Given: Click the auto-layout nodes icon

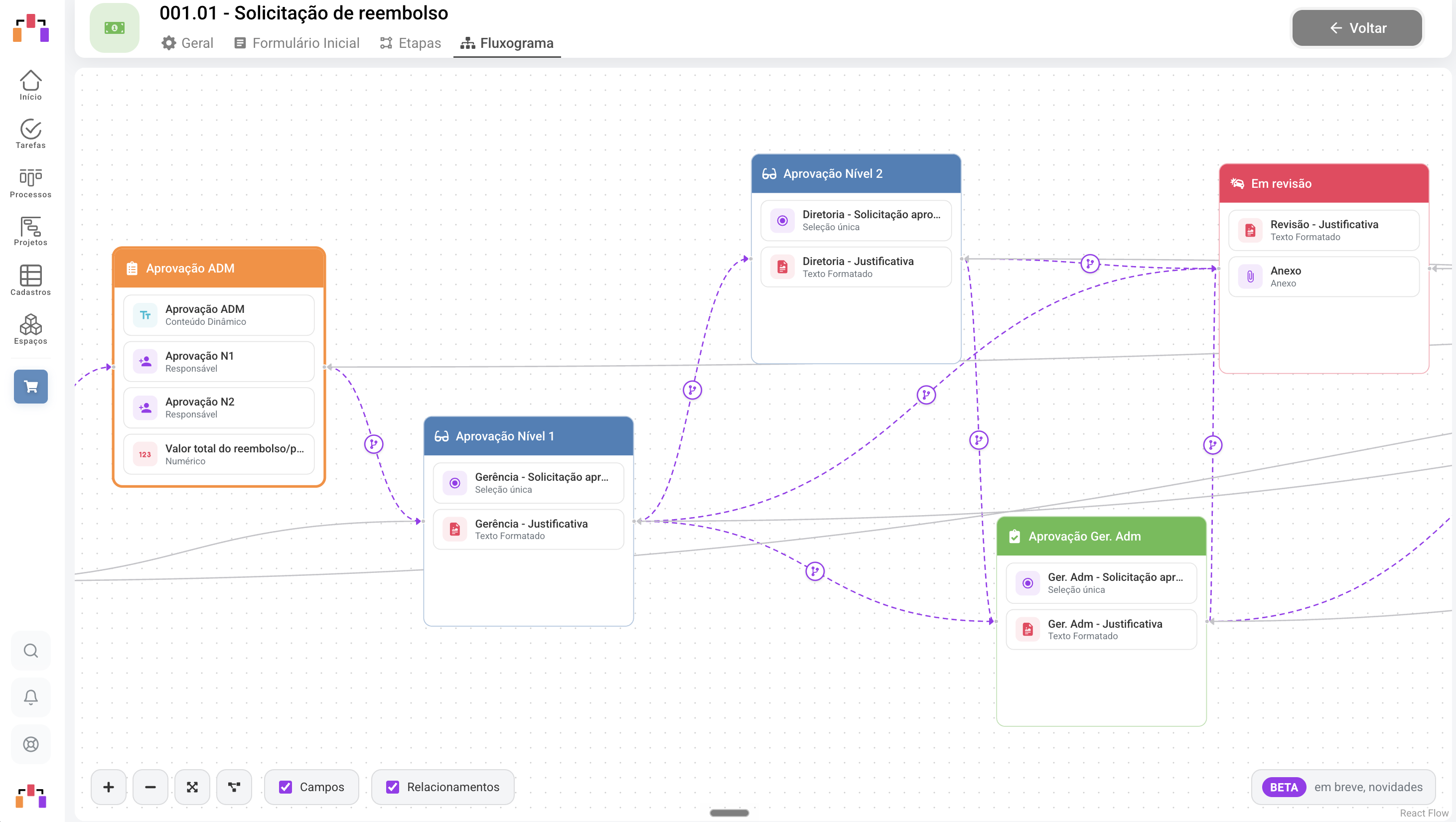Looking at the screenshot, I should pyautogui.click(x=234, y=787).
